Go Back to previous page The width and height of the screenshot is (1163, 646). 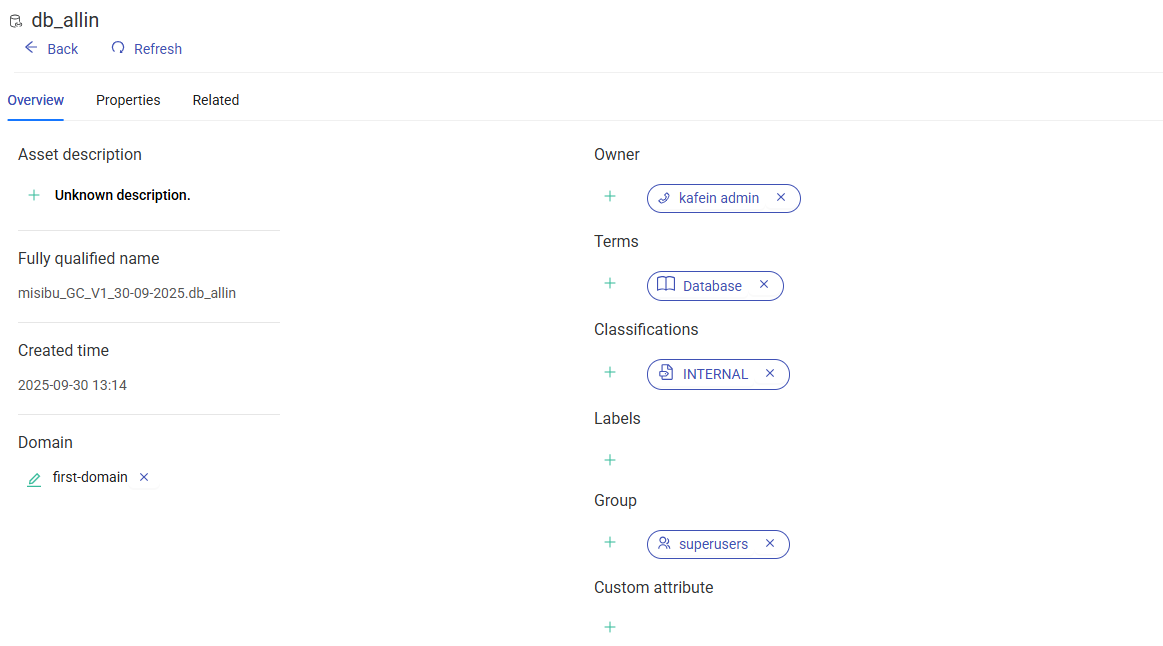pos(51,48)
